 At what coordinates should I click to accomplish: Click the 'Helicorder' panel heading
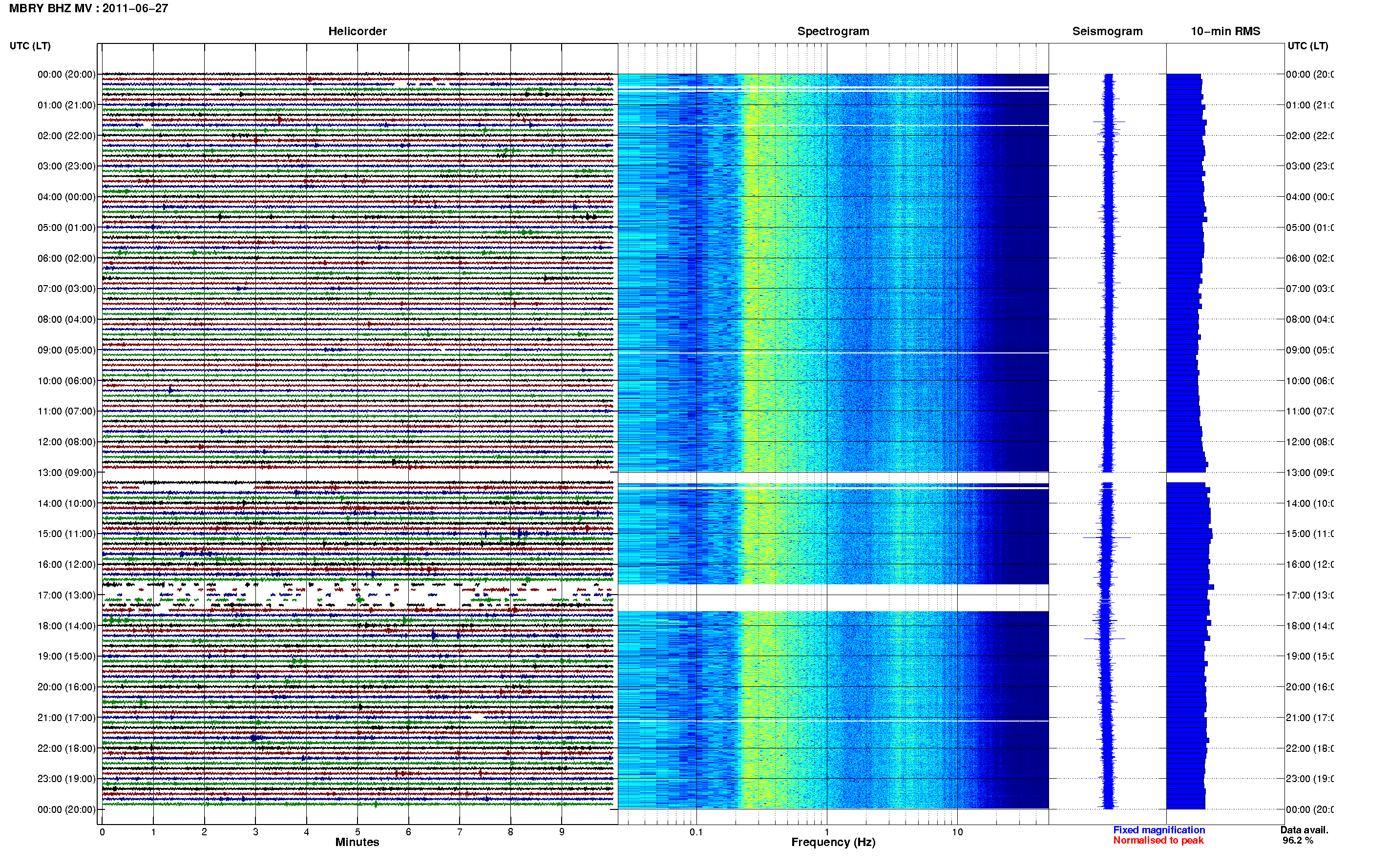pos(357,31)
